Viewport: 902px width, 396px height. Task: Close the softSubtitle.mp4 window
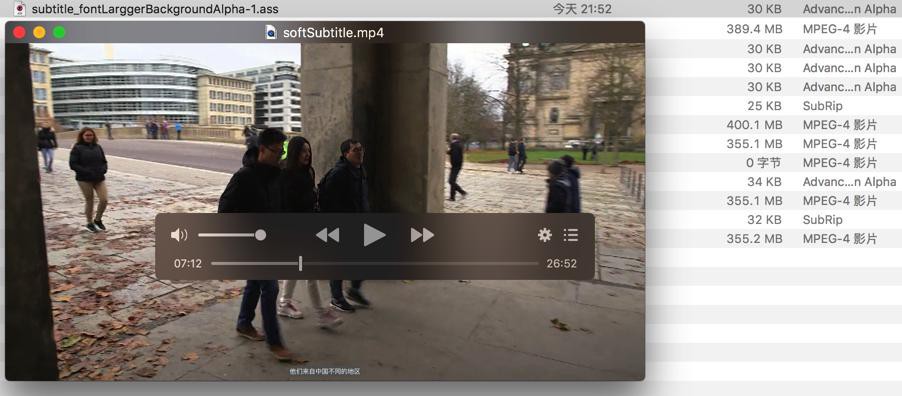click(19, 32)
